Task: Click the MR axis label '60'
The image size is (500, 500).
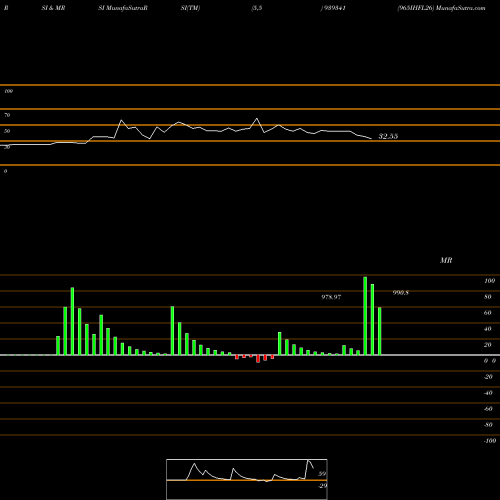Action: pos(488,313)
